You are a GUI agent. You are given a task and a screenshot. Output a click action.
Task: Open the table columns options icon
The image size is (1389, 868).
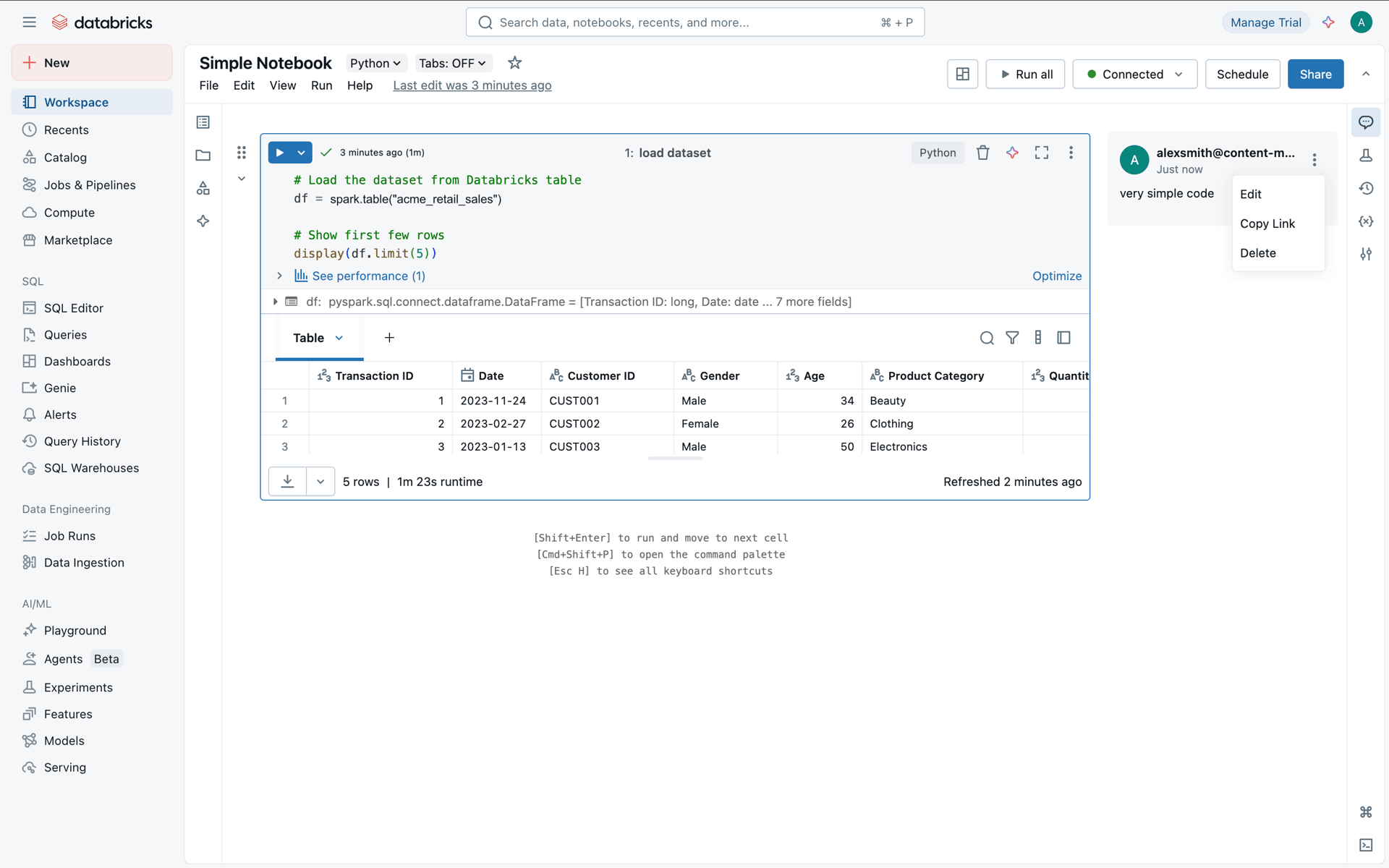pyautogui.click(x=1038, y=338)
